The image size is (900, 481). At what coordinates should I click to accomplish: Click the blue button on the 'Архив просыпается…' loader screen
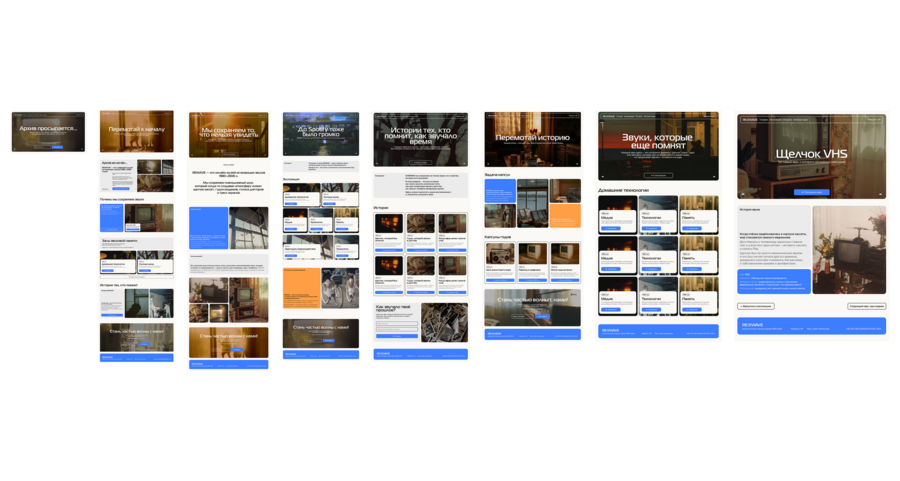click(57, 147)
